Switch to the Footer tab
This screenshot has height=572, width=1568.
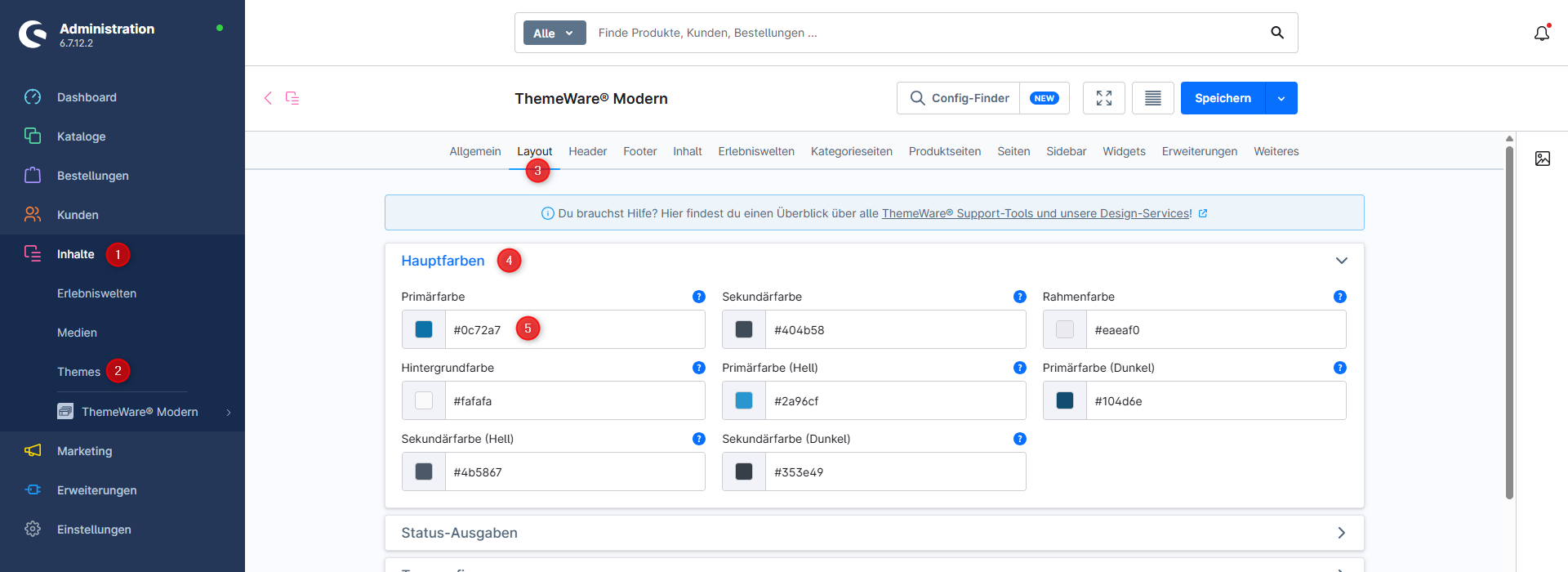(640, 152)
